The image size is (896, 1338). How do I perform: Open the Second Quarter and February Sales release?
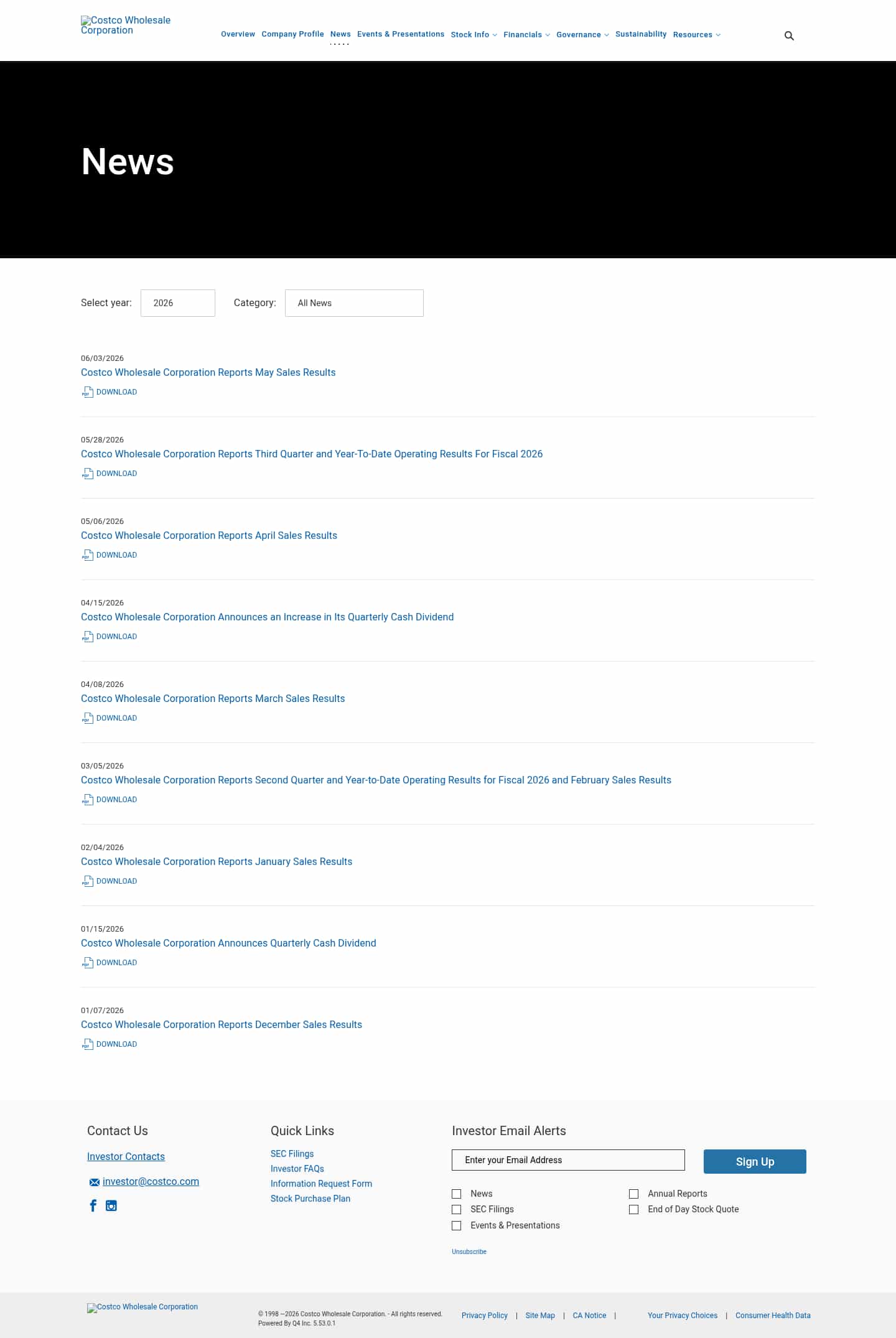pyautogui.click(x=376, y=780)
